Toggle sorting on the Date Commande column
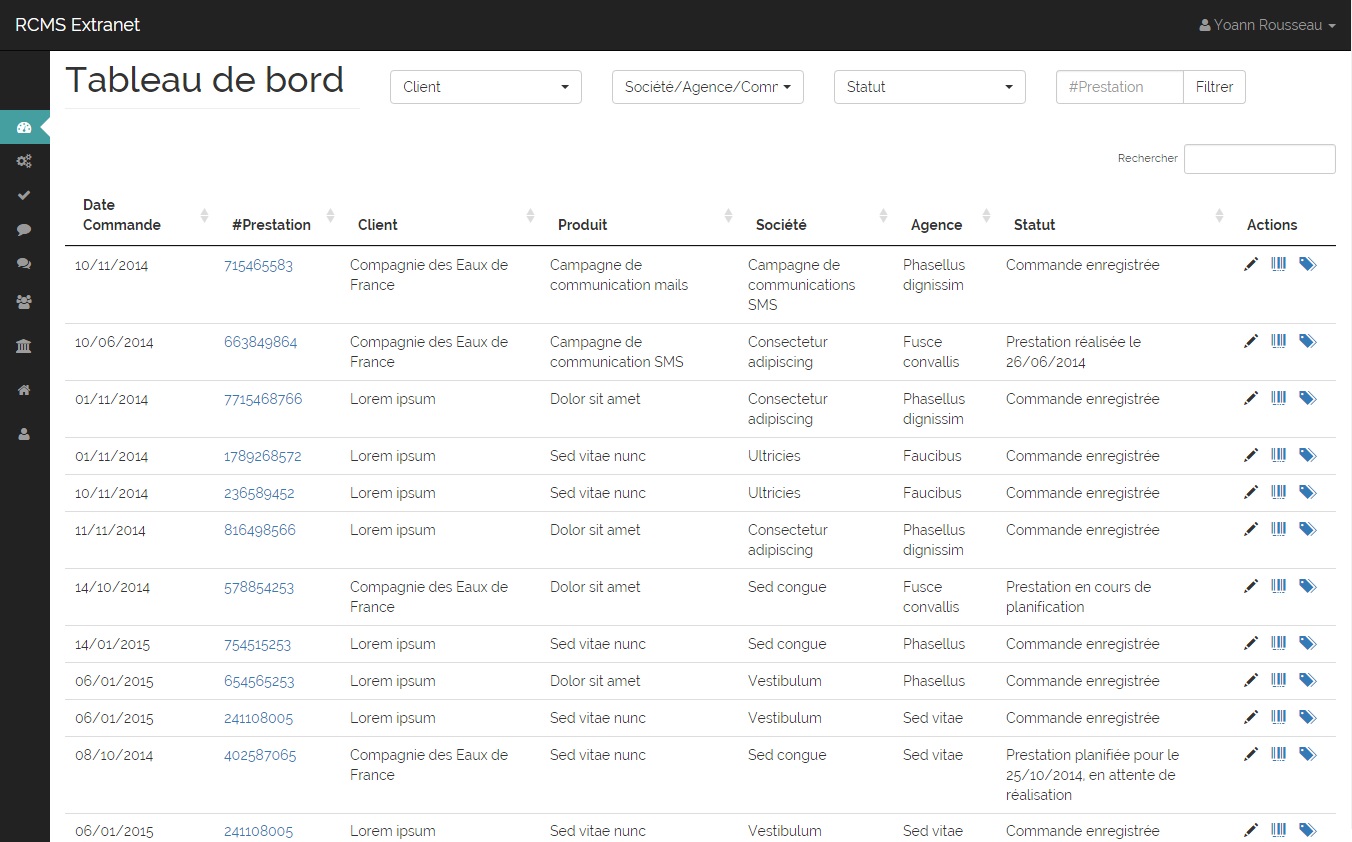1352x842 pixels. pyautogui.click(x=121, y=215)
